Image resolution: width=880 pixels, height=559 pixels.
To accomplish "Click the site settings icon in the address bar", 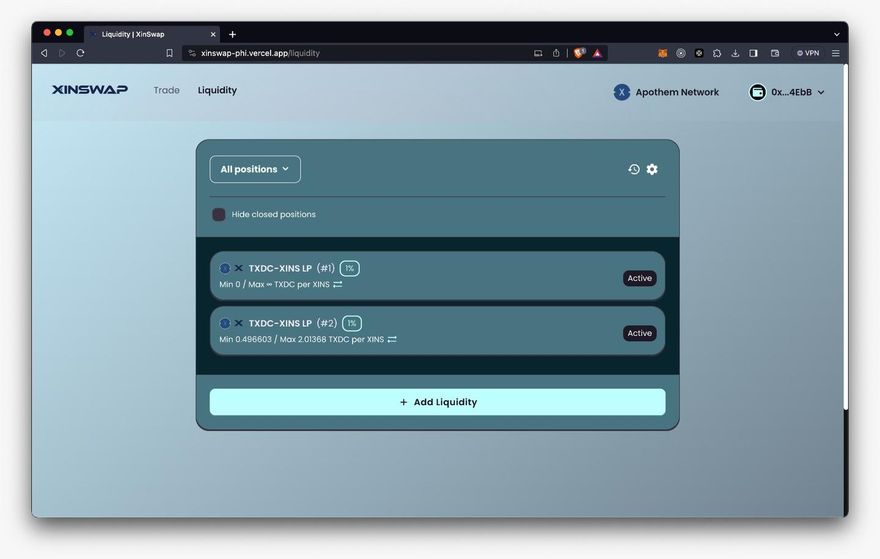I will tap(192, 53).
